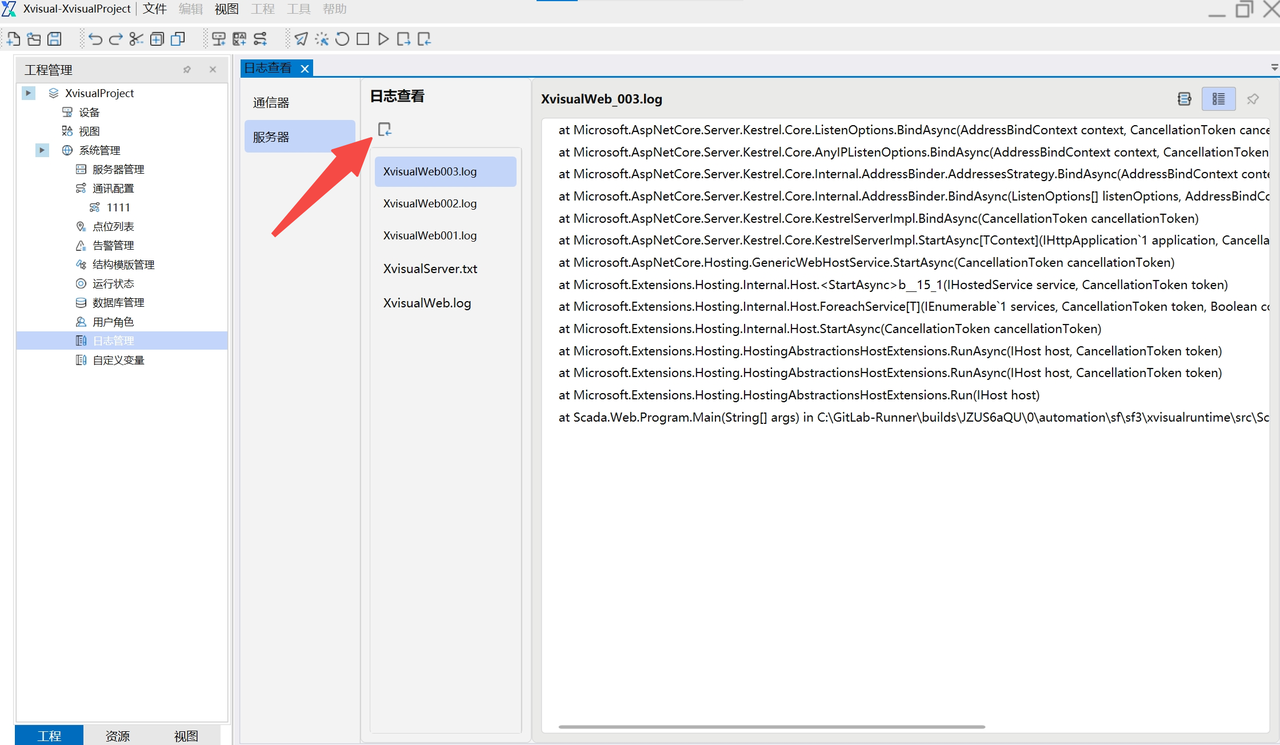Screen dimensions: 1280x745
Task: Open the 编辑 menu
Action: [x=190, y=9]
